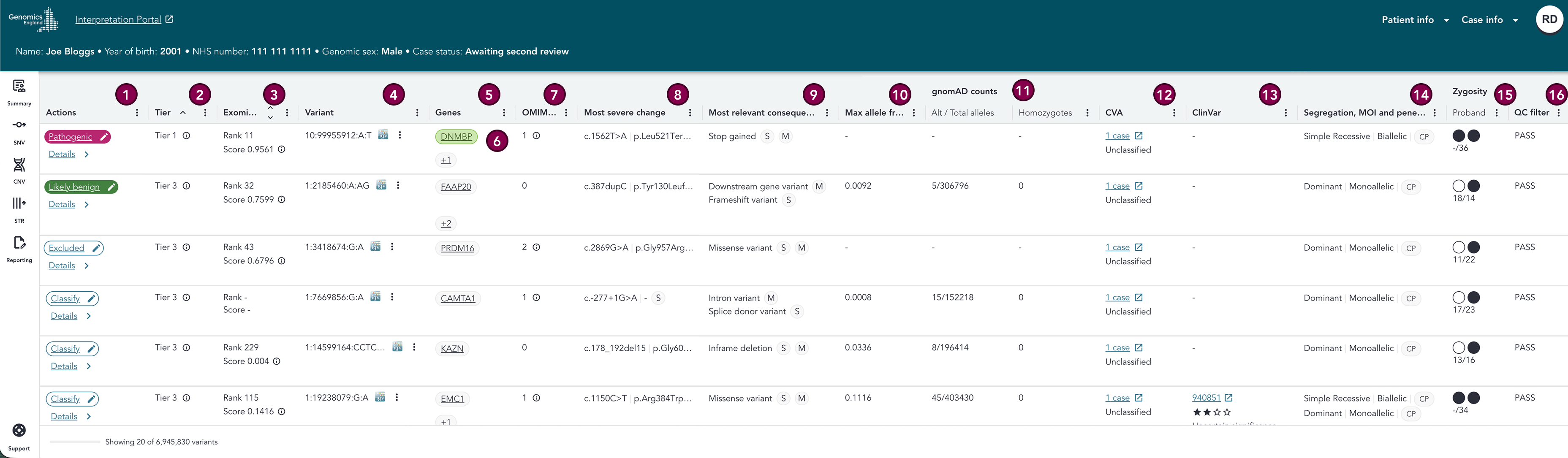Toggle the Exomiser column sort arrows
Viewport: 1568px width, 458px height.
[270, 113]
